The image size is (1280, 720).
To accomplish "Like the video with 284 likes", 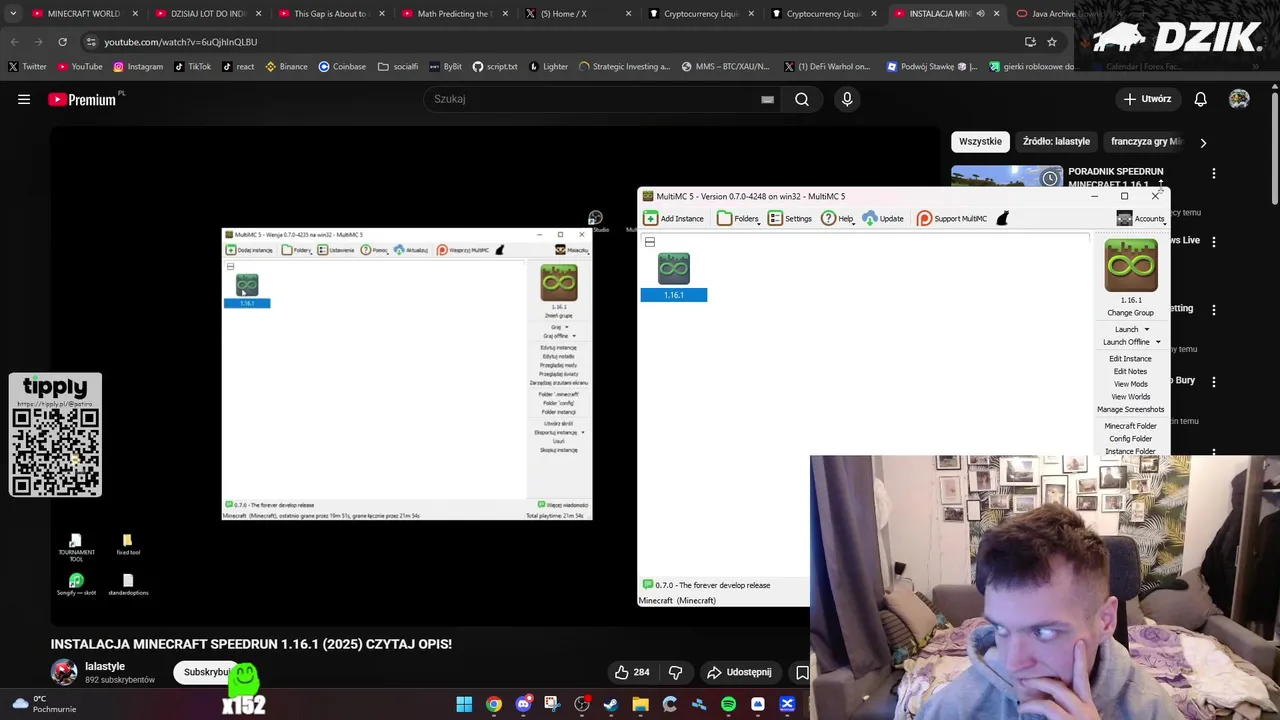I will 632,672.
